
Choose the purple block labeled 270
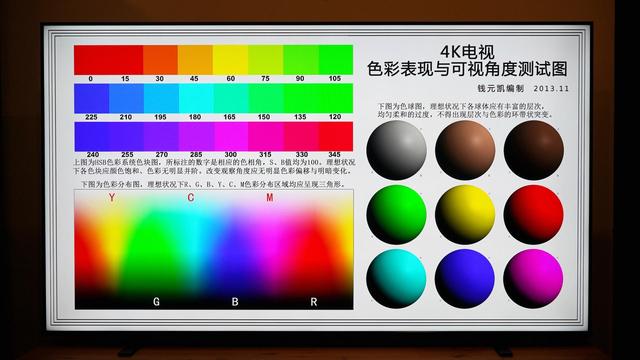(x=161, y=136)
